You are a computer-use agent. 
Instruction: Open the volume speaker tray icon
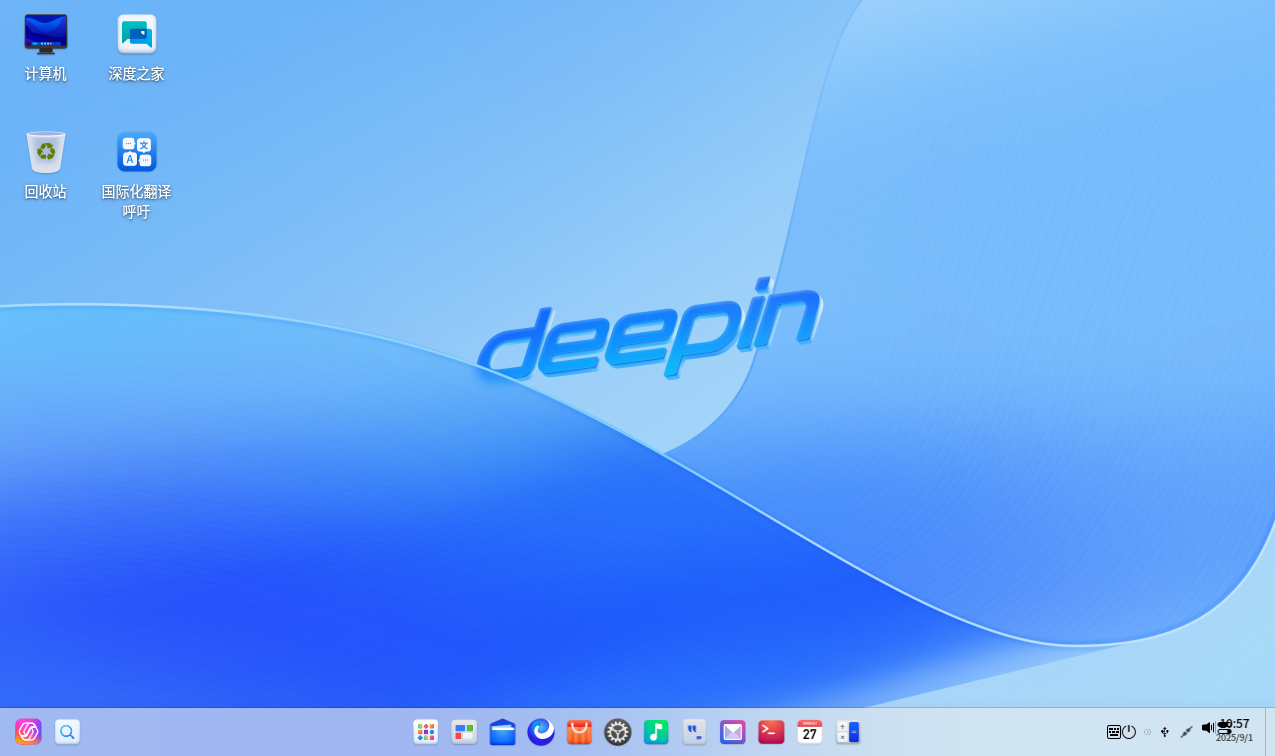click(x=1208, y=728)
